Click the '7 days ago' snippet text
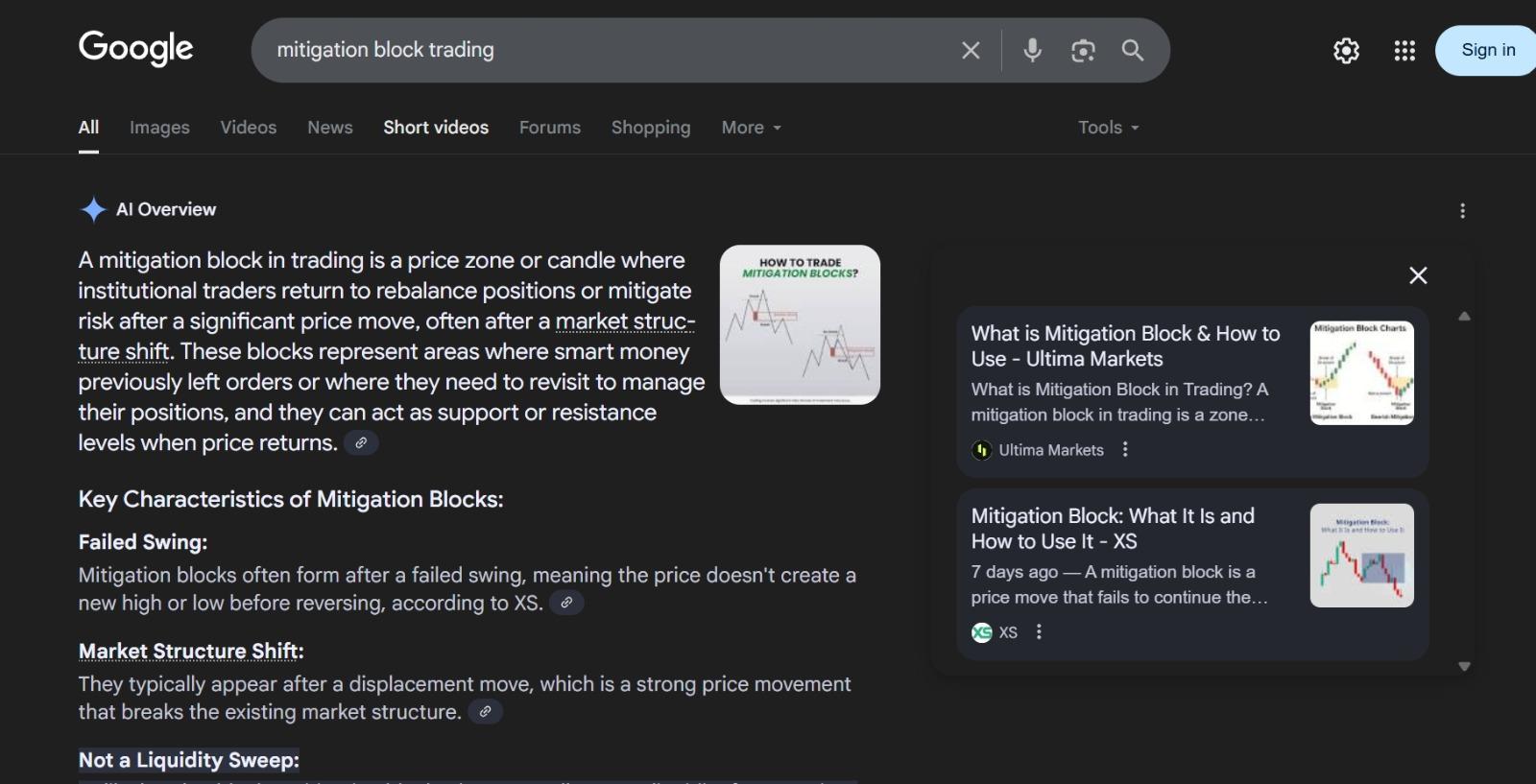The image size is (1536, 784). click(x=1014, y=572)
